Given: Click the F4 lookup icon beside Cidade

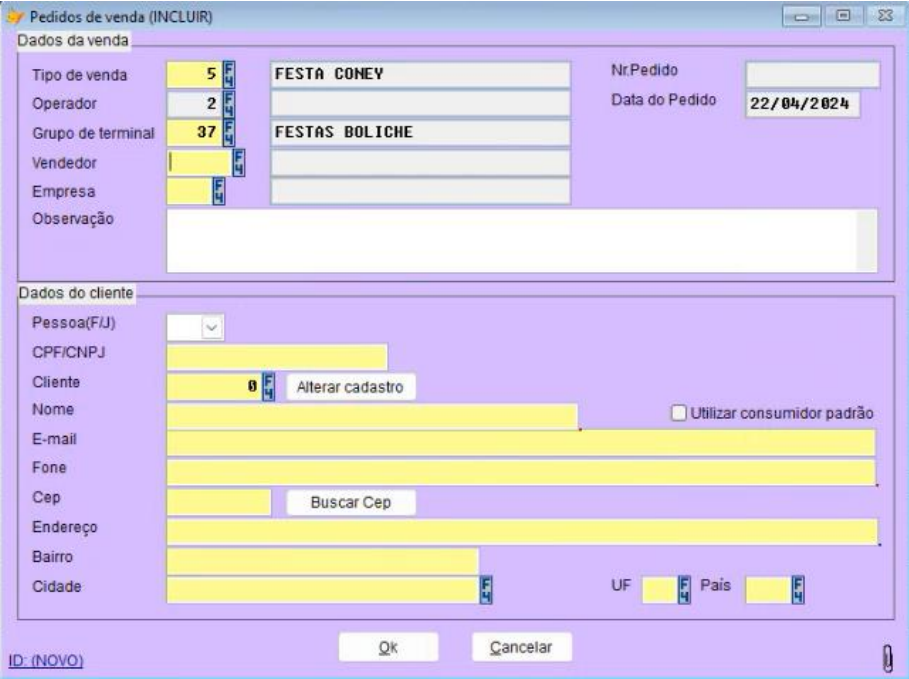Looking at the screenshot, I should [x=487, y=589].
